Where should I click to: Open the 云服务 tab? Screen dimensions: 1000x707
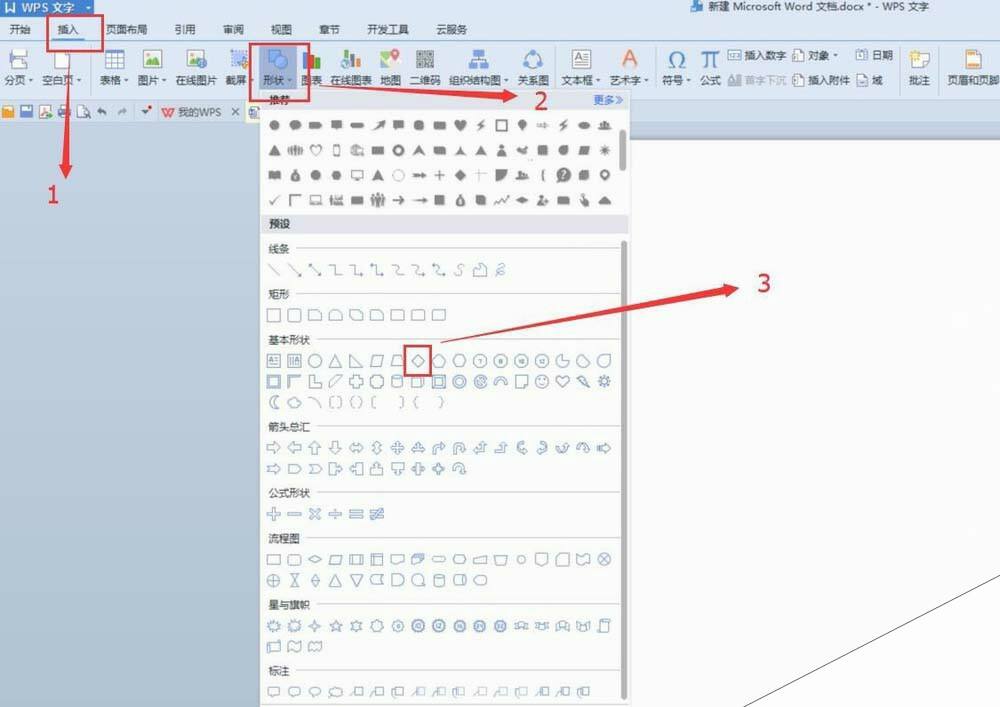[452, 29]
